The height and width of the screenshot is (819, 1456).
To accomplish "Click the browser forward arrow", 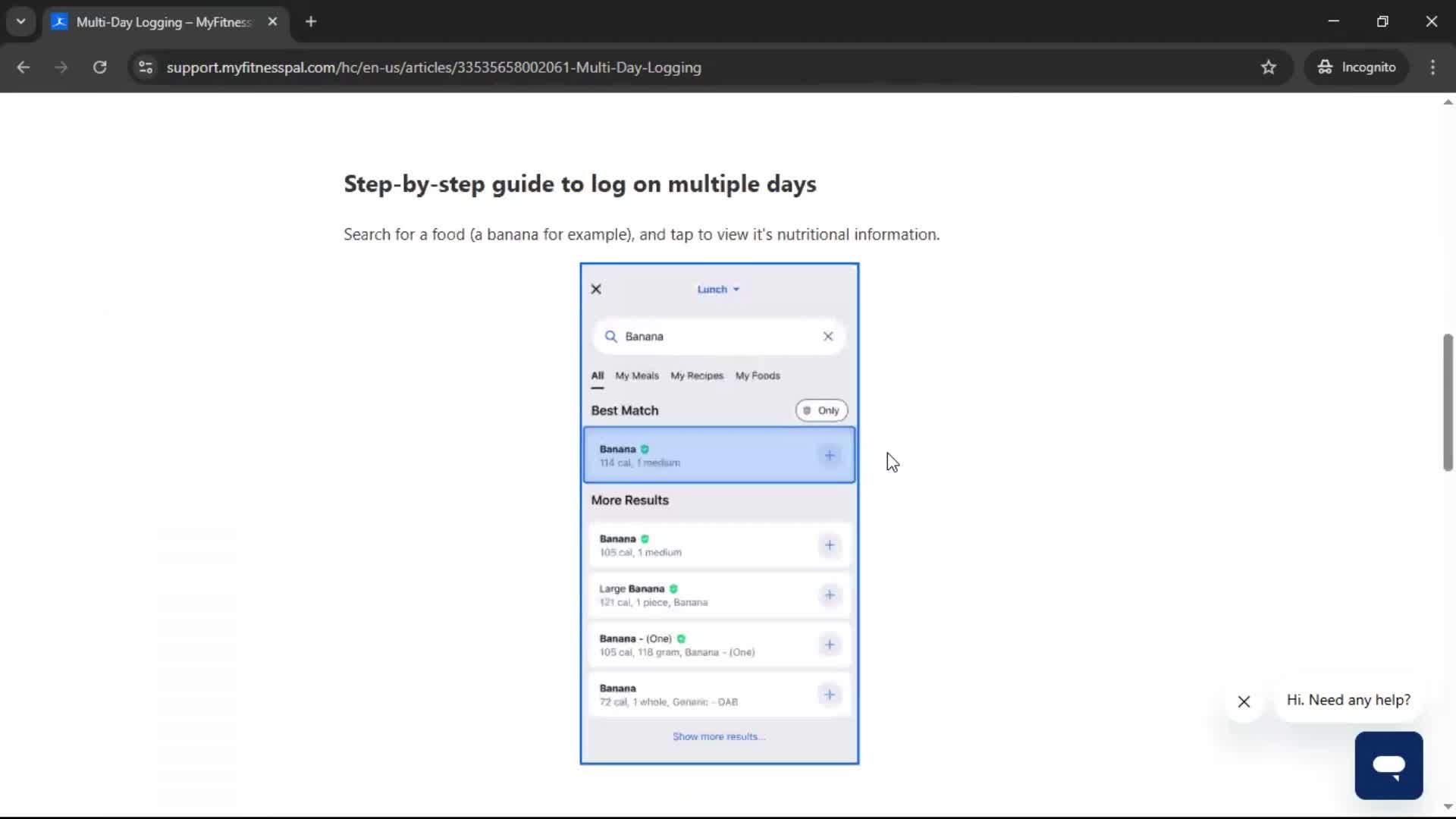I will [61, 67].
